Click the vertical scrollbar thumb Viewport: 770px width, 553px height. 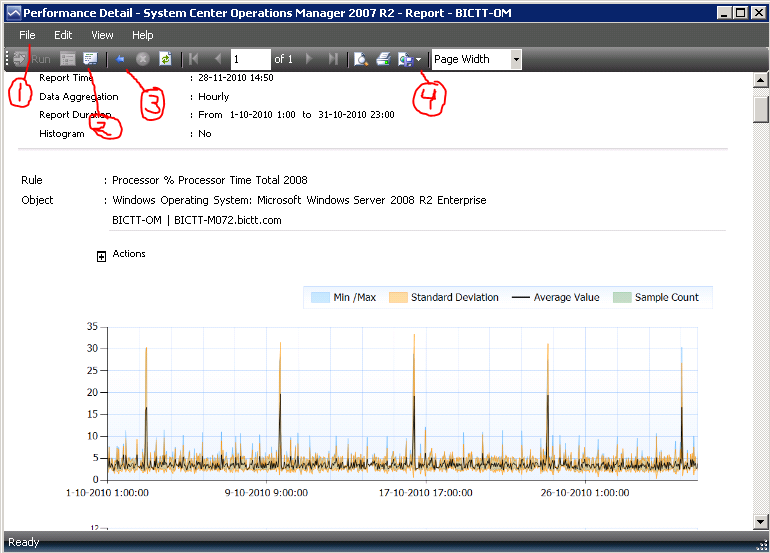(760, 109)
